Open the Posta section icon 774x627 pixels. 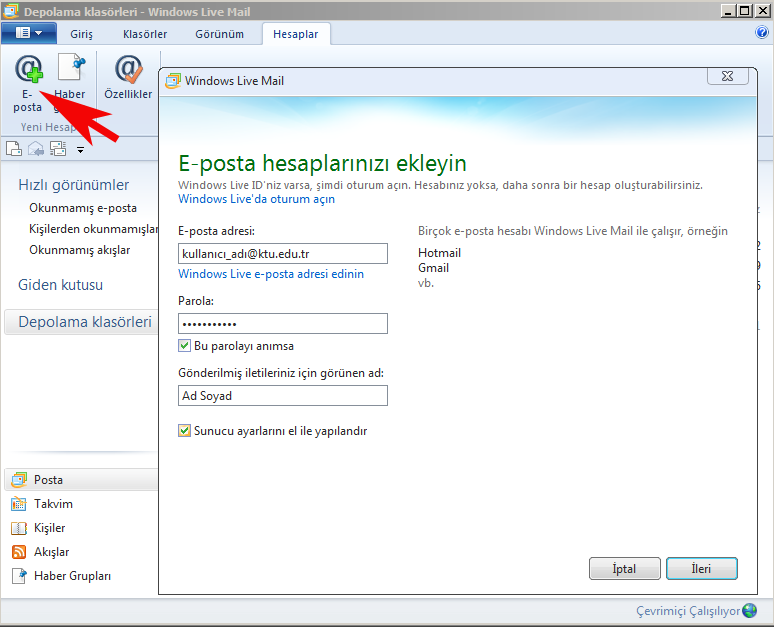(x=19, y=479)
